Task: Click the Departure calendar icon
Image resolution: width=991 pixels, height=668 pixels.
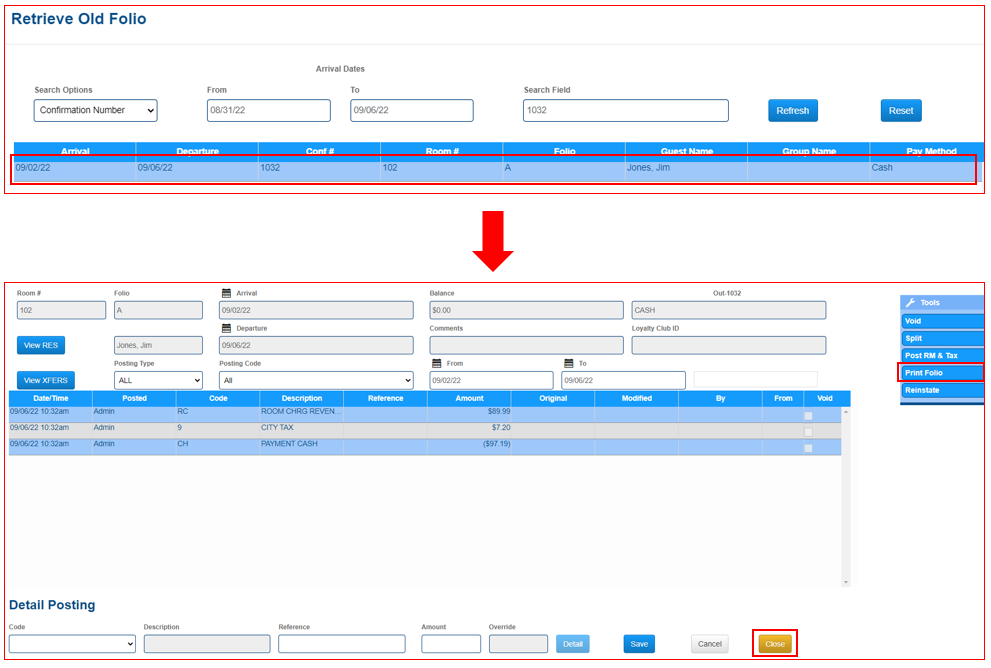Action: [x=227, y=328]
